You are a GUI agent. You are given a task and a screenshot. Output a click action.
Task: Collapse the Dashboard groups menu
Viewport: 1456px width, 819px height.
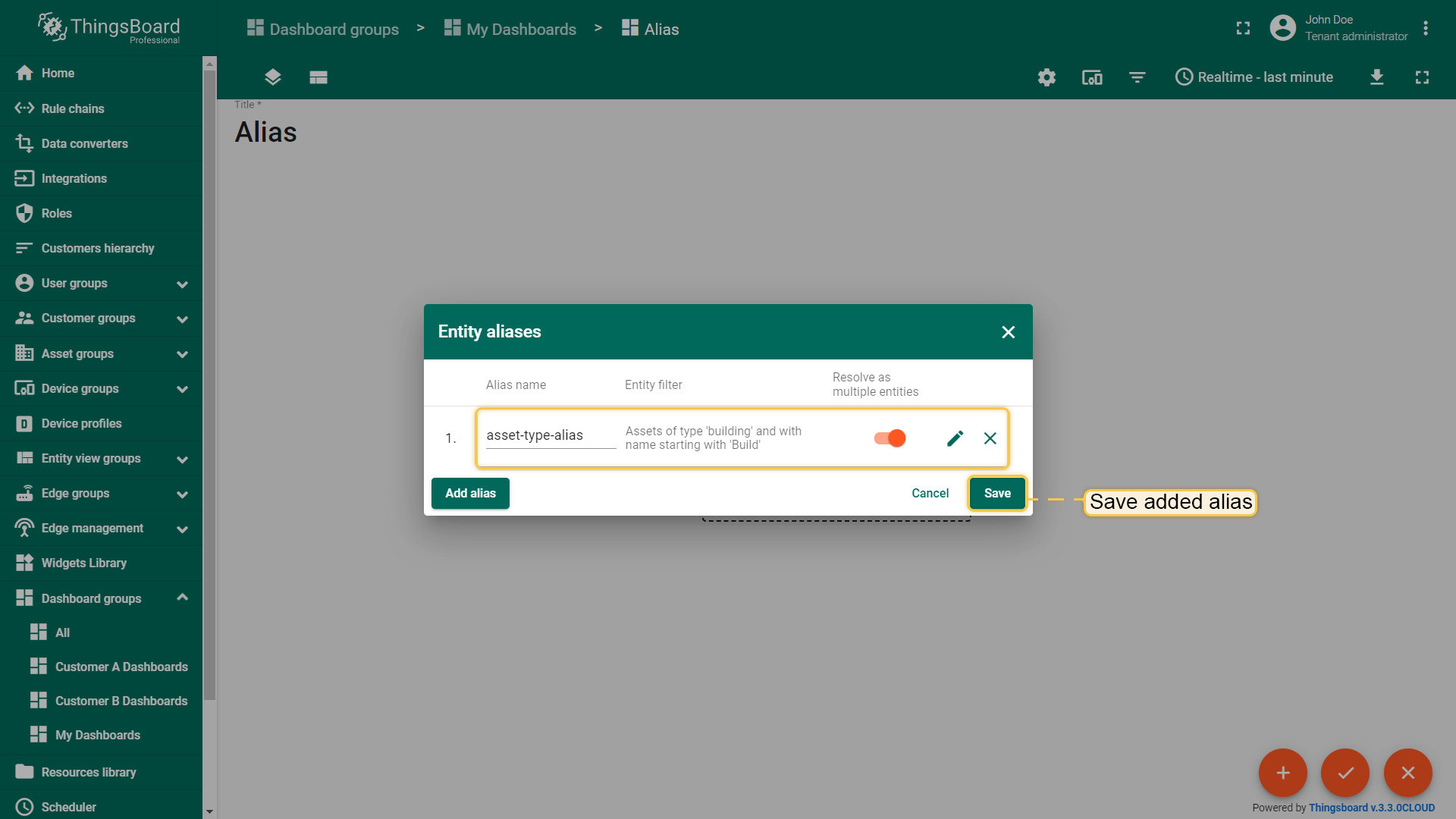pyautogui.click(x=182, y=598)
